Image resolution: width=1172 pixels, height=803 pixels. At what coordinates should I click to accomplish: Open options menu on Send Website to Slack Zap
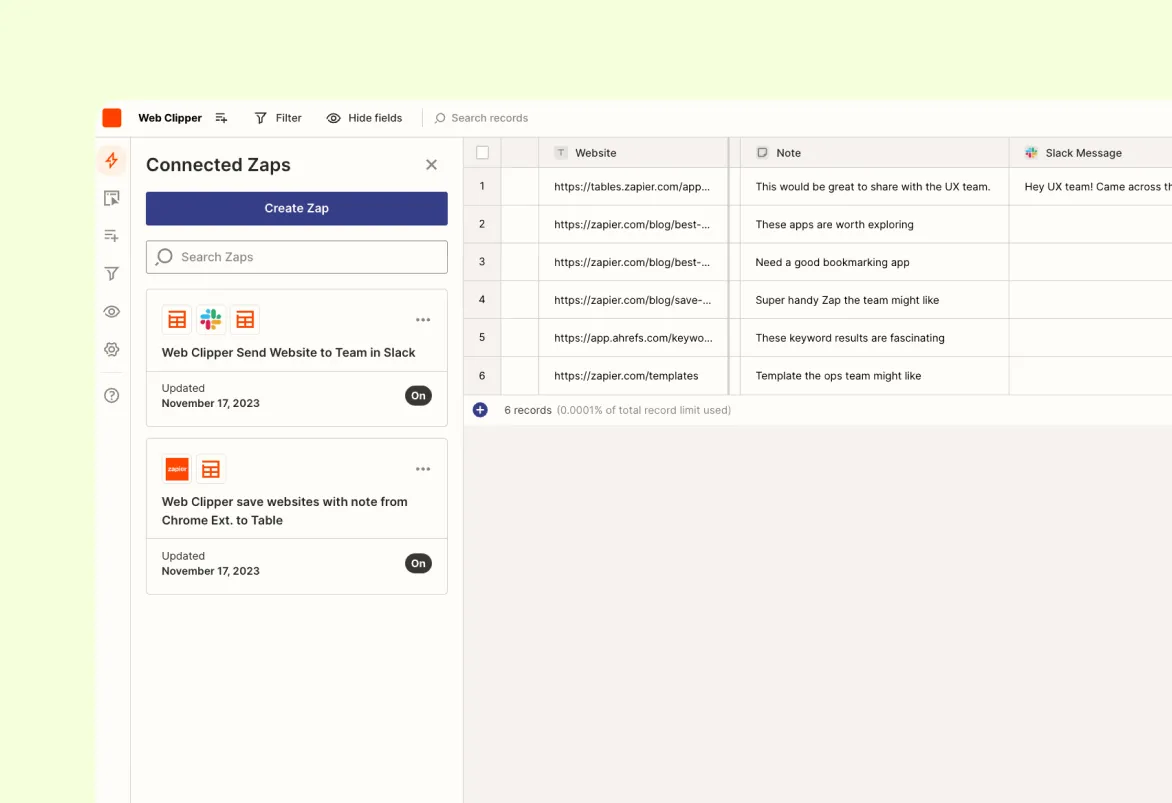(422, 320)
